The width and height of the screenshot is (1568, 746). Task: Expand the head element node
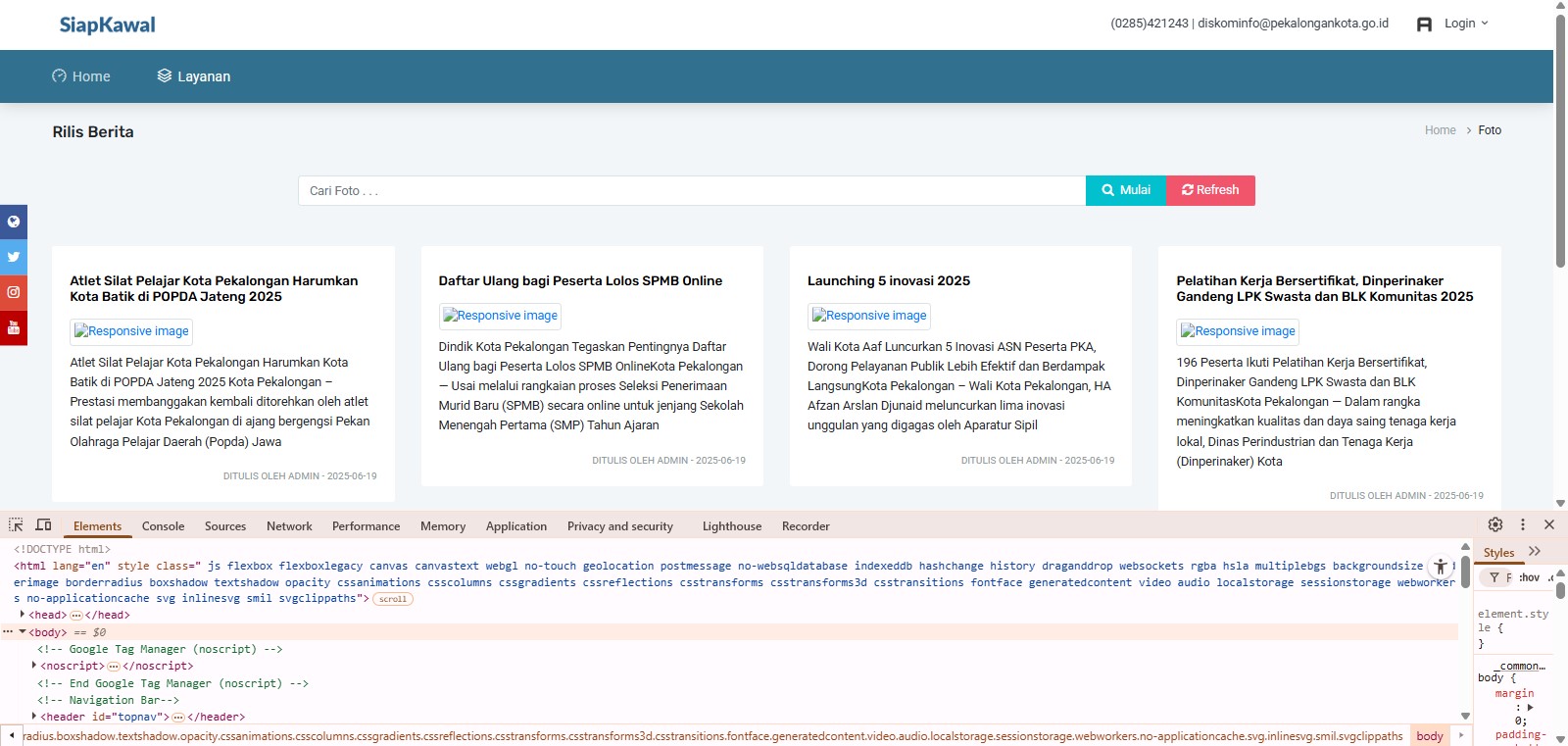coord(23,615)
